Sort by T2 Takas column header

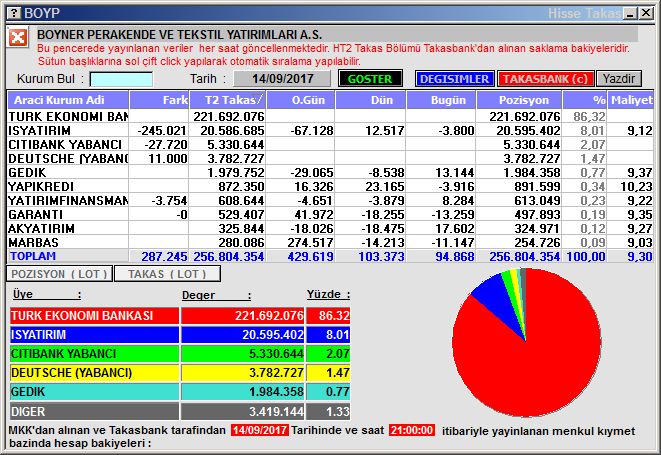(228, 100)
